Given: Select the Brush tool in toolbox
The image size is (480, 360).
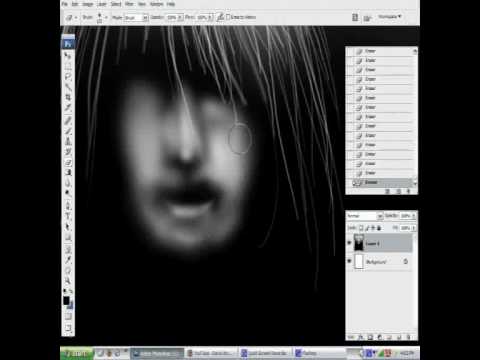Looking at the screenshot, I should tap(68, 131).
